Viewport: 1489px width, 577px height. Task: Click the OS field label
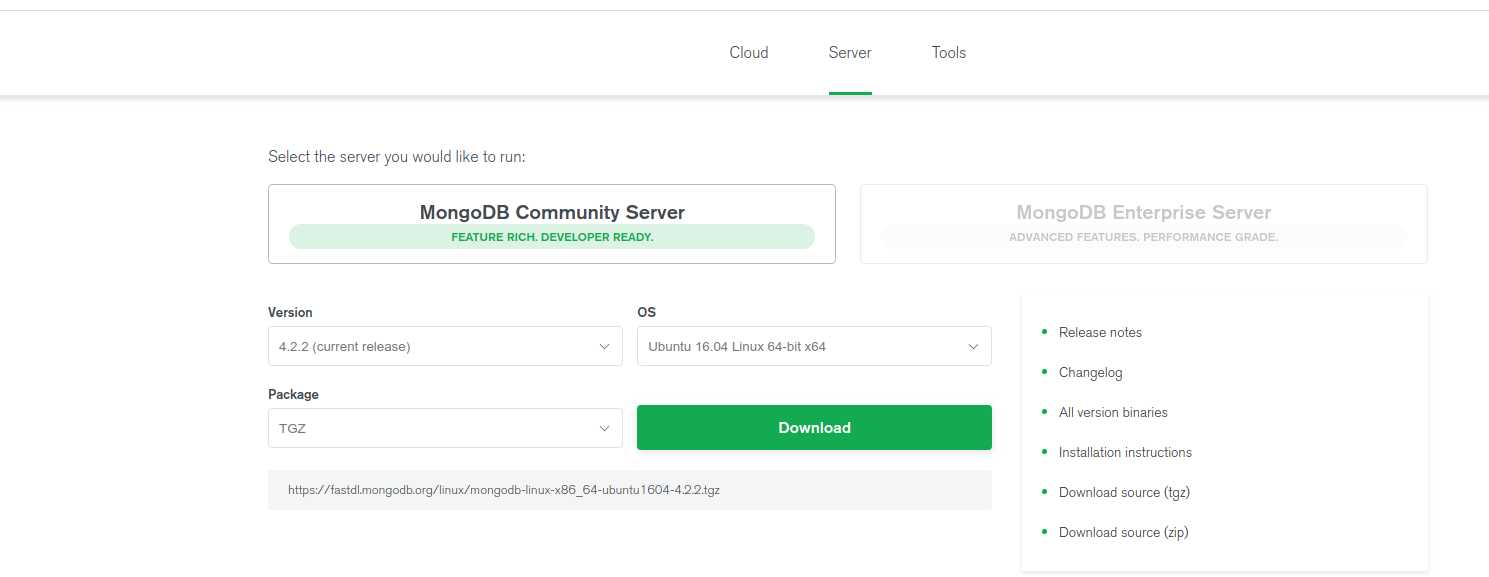[646, 312]
